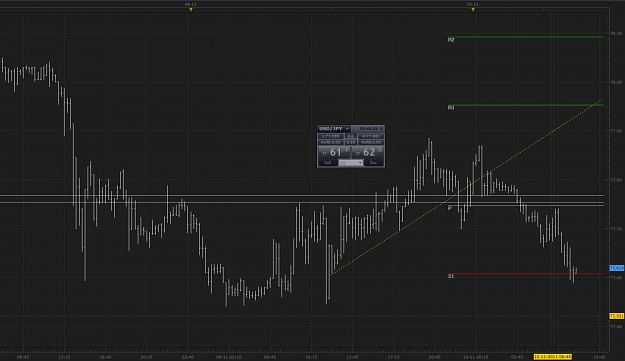Click the low price field in quote widget

click(x=330, y=136)
